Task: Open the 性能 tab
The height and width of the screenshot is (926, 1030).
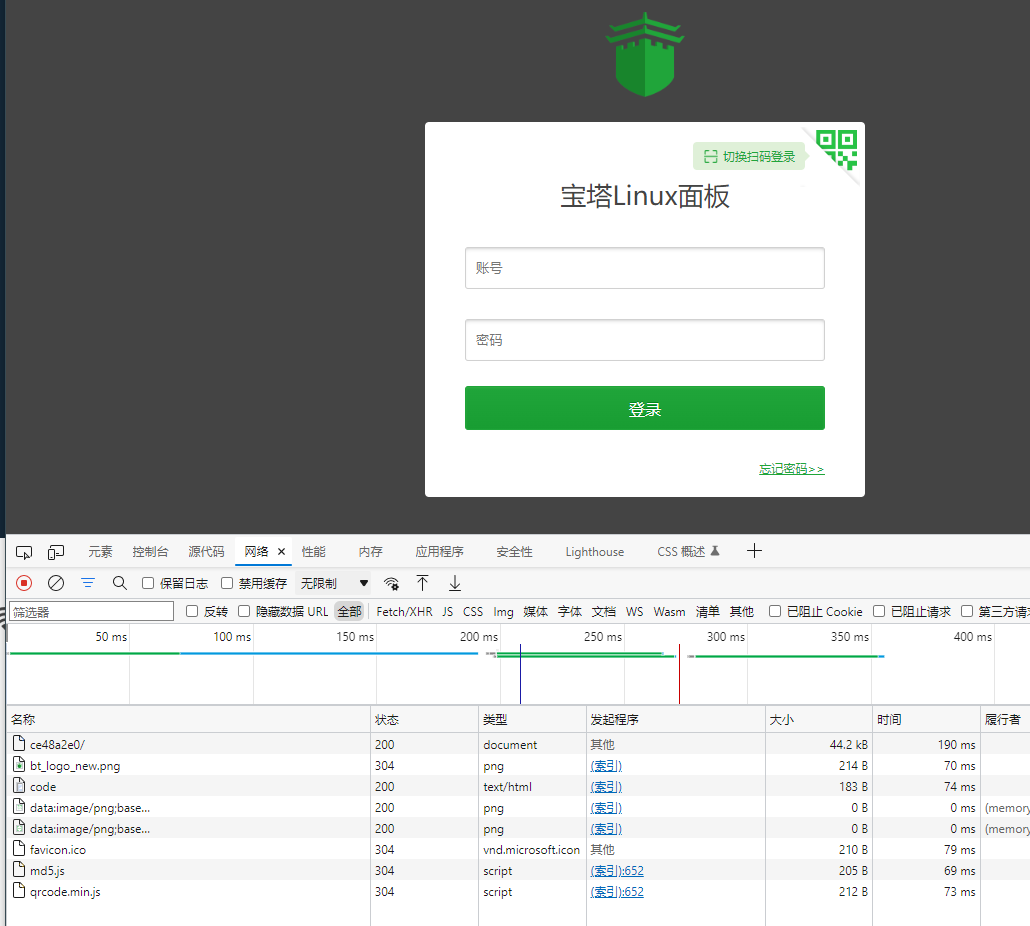Action: [313, 552]
